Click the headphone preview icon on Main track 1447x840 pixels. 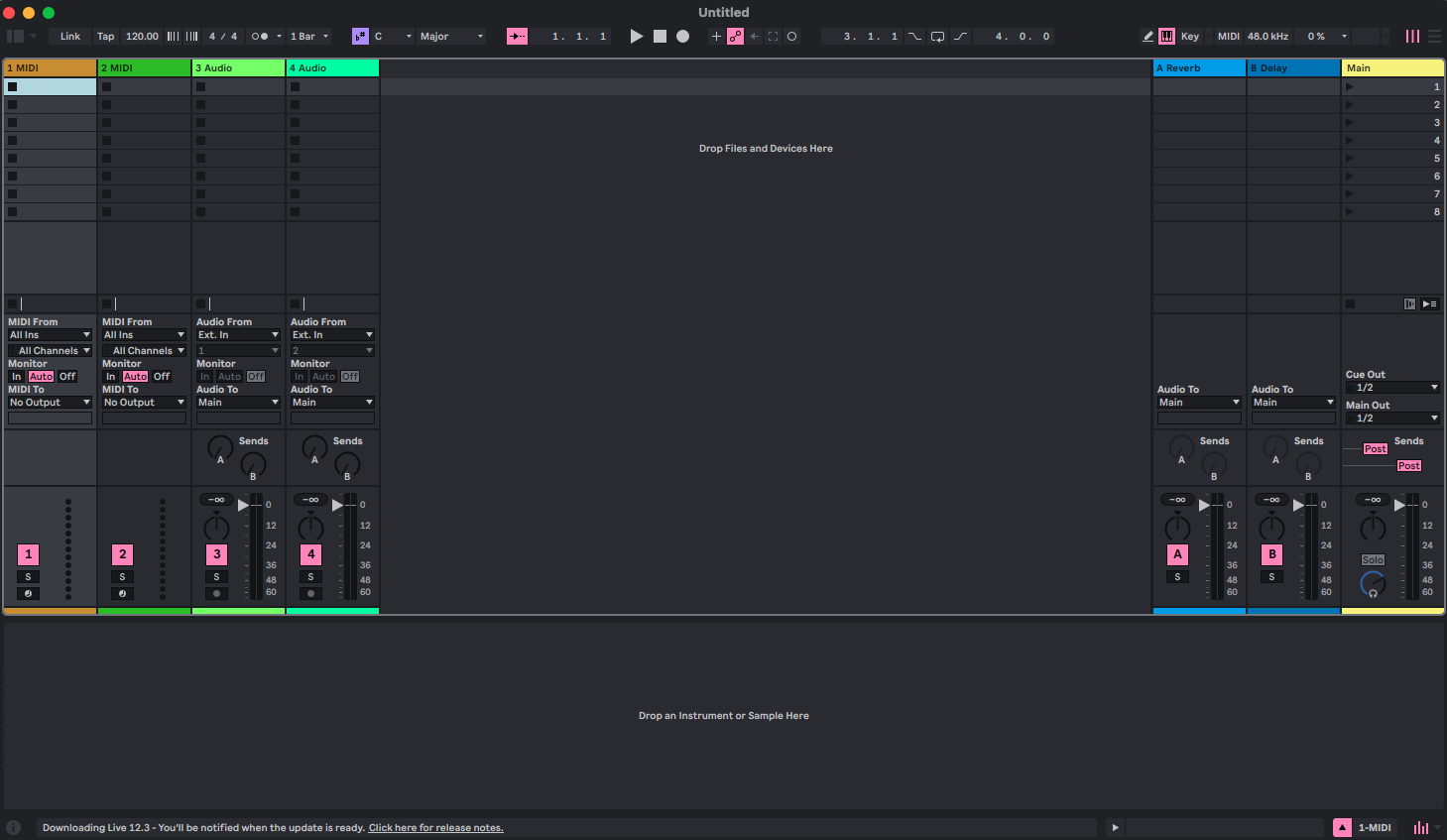coord(1373,593)
